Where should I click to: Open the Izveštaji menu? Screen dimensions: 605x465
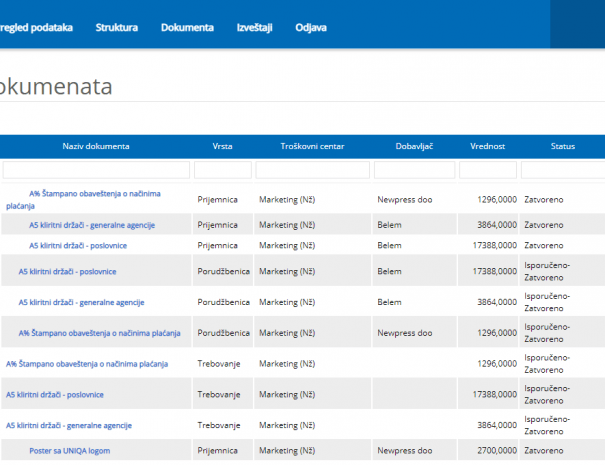pyautogui.click(x=254, y=27)
